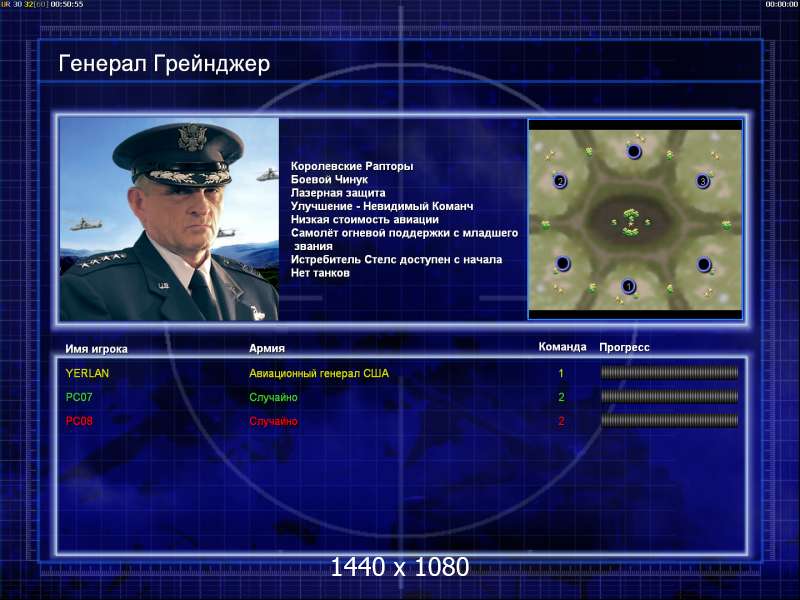Click the 'Армия' column header
The height and width of the screenshot is (600, 800).
[x=267, y=348]
